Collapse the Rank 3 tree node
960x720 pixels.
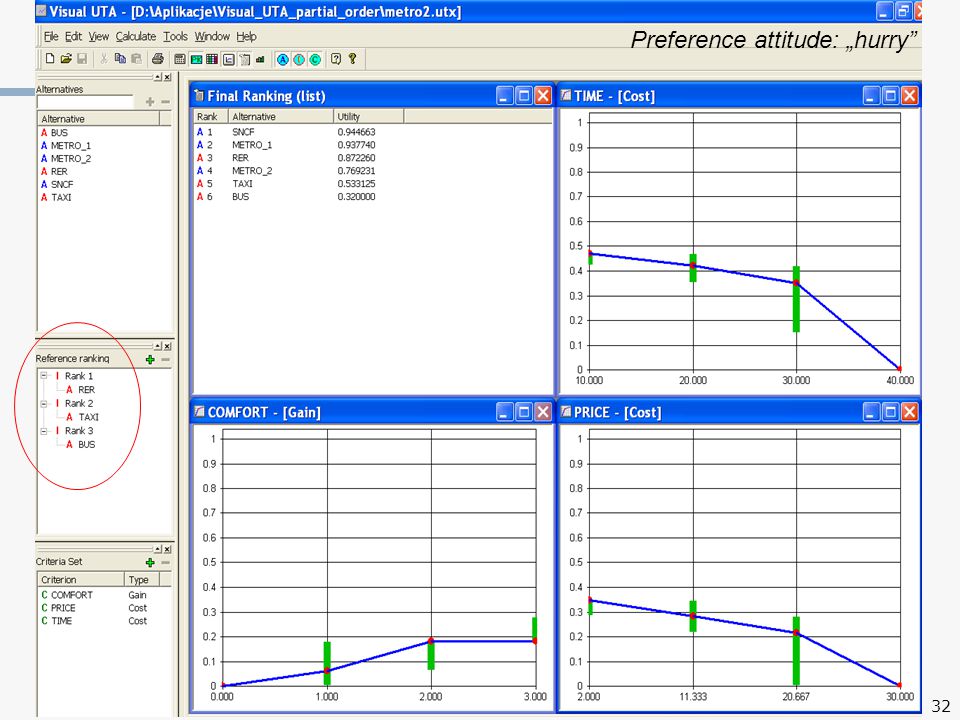click(x=44, y=431)
